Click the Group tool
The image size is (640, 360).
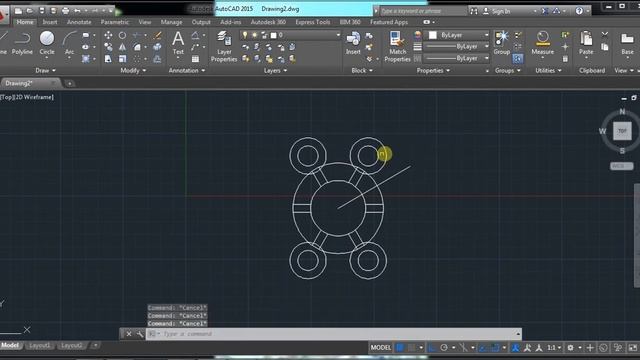tap(502, 43)
